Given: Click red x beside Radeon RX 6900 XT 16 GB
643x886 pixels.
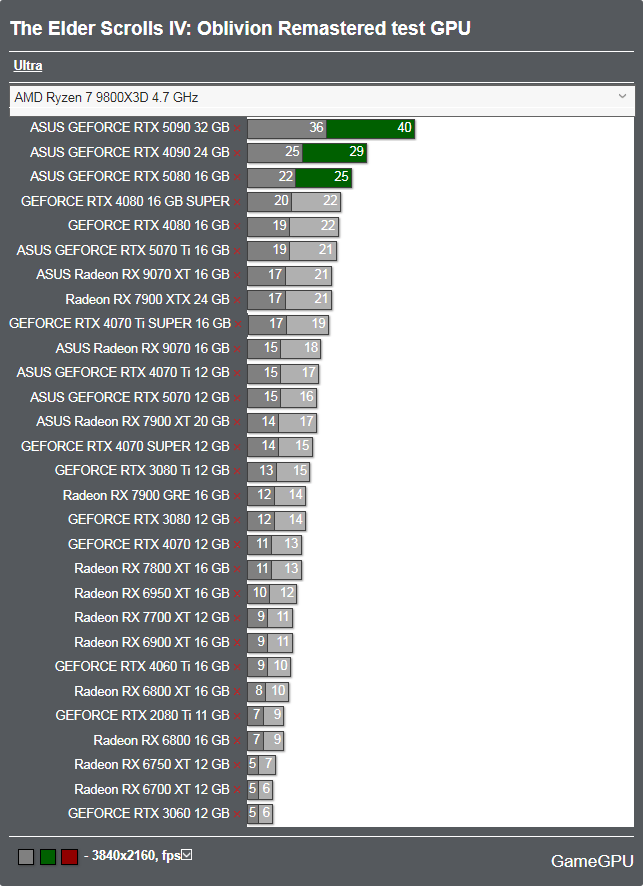Looking at the screenshot, I should pyautogui.click(x=237, y=643).
